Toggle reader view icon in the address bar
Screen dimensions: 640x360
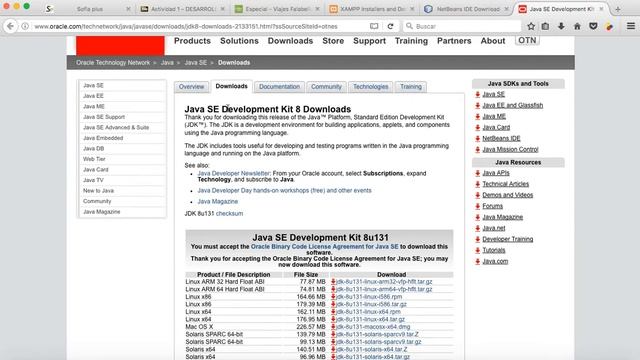pyautogui.click(x=374, y=26)
